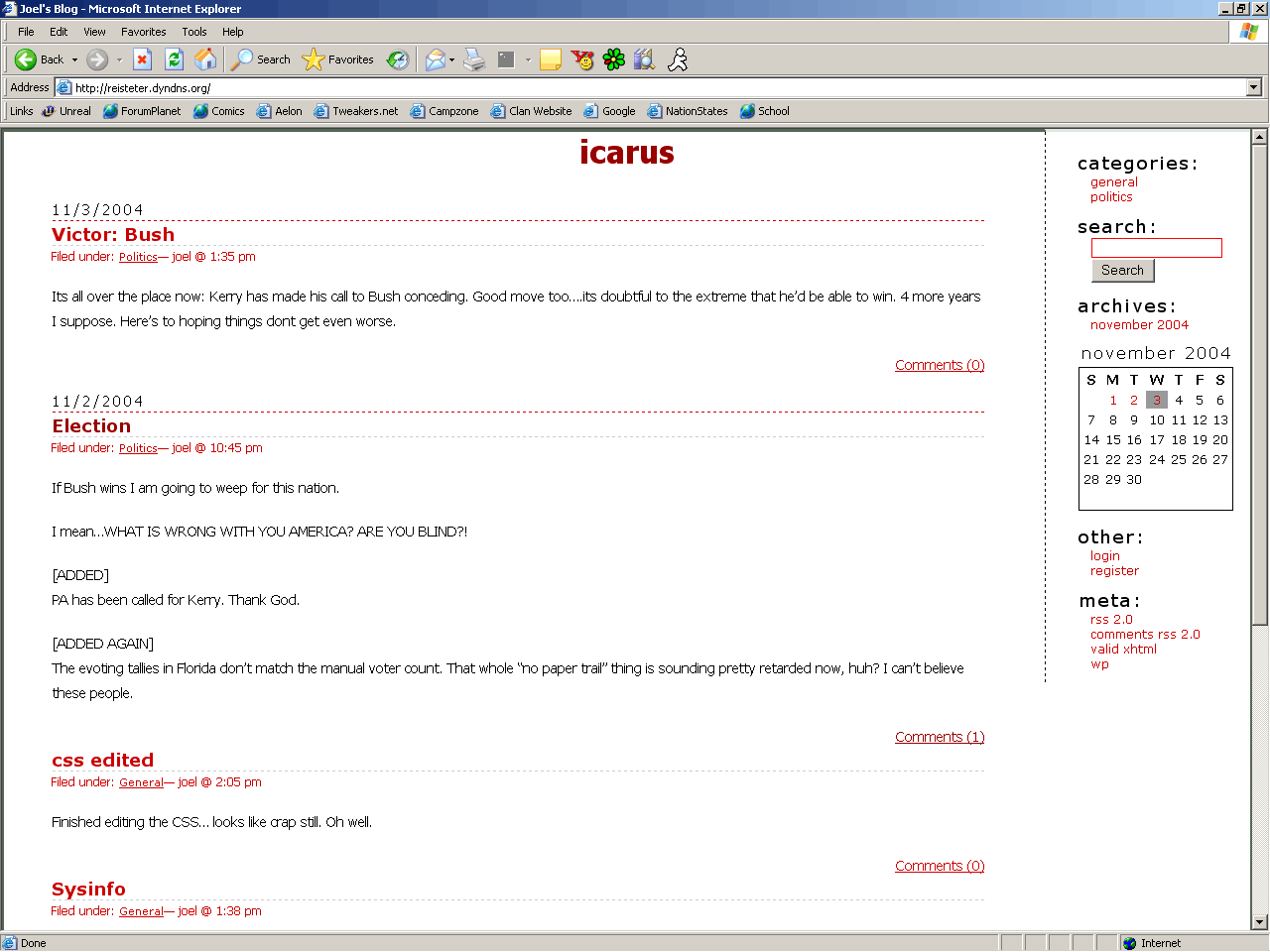Open the Forward history dropdown arrow
The image size is (1270, 952).
pyautogui.click(x=119, y=59)
